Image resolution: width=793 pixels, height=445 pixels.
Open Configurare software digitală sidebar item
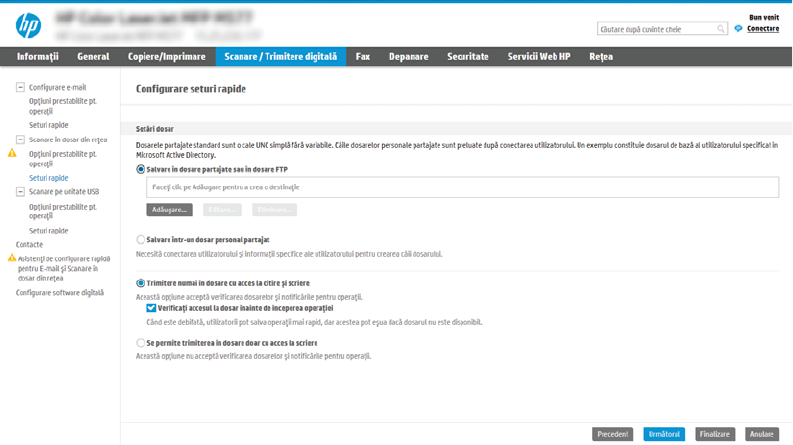pos(60,293)
